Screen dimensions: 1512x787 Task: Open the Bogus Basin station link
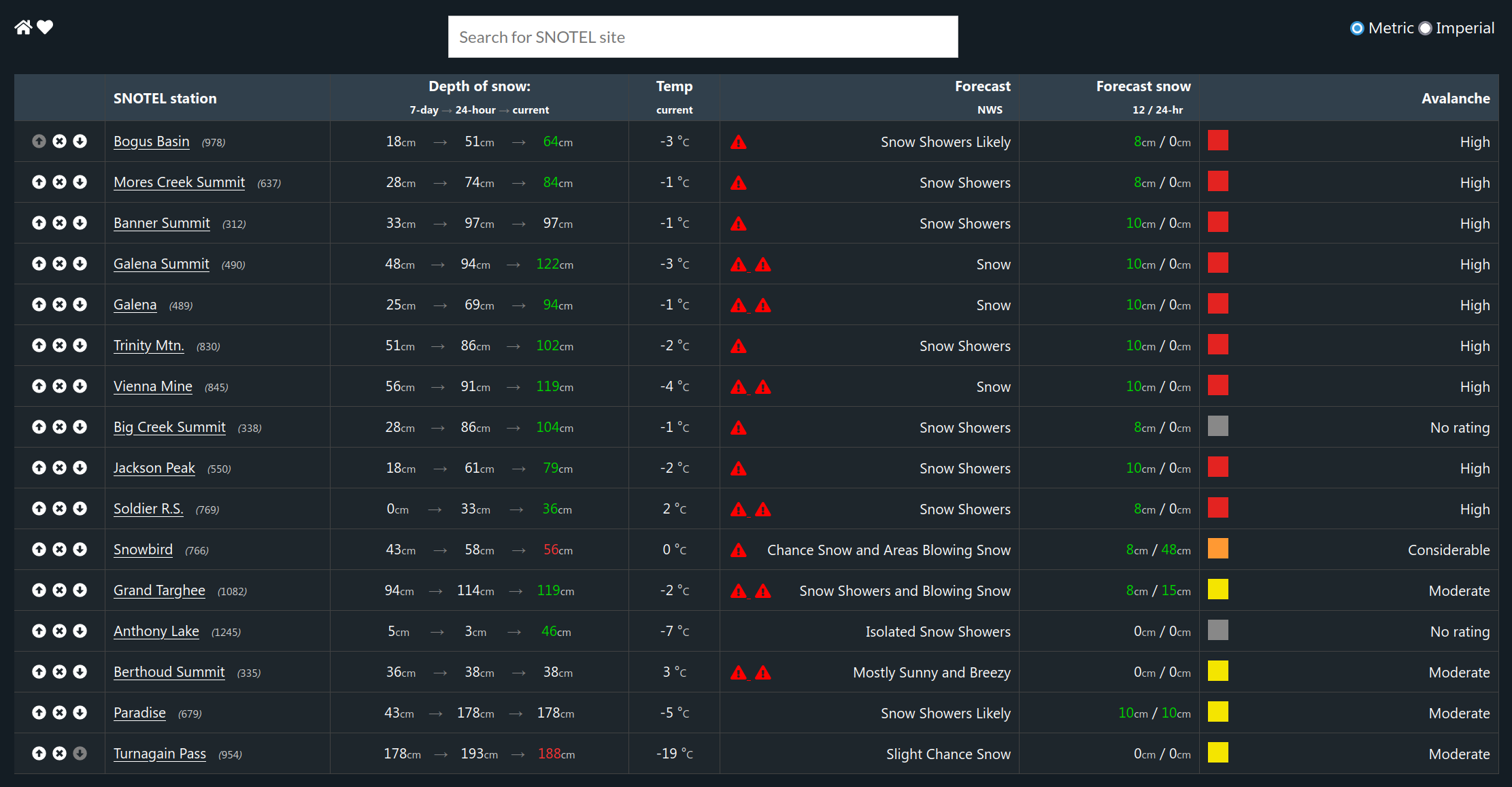(152, 141)
